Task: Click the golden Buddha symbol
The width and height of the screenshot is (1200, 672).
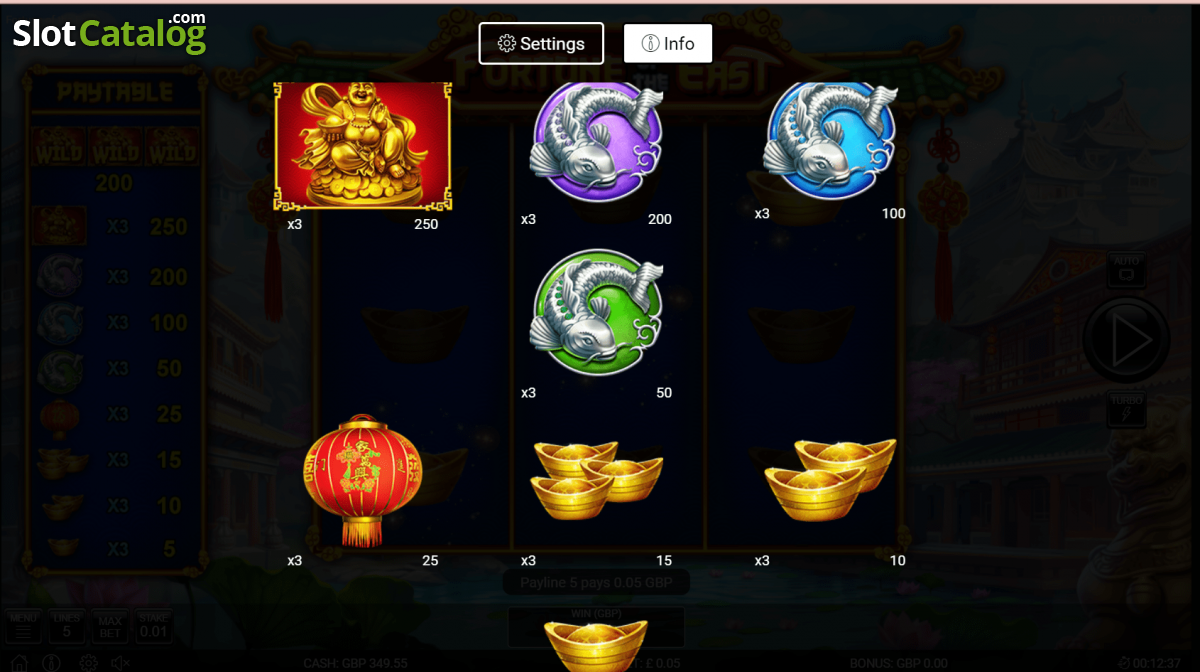Action: click(x=363, y=146)
